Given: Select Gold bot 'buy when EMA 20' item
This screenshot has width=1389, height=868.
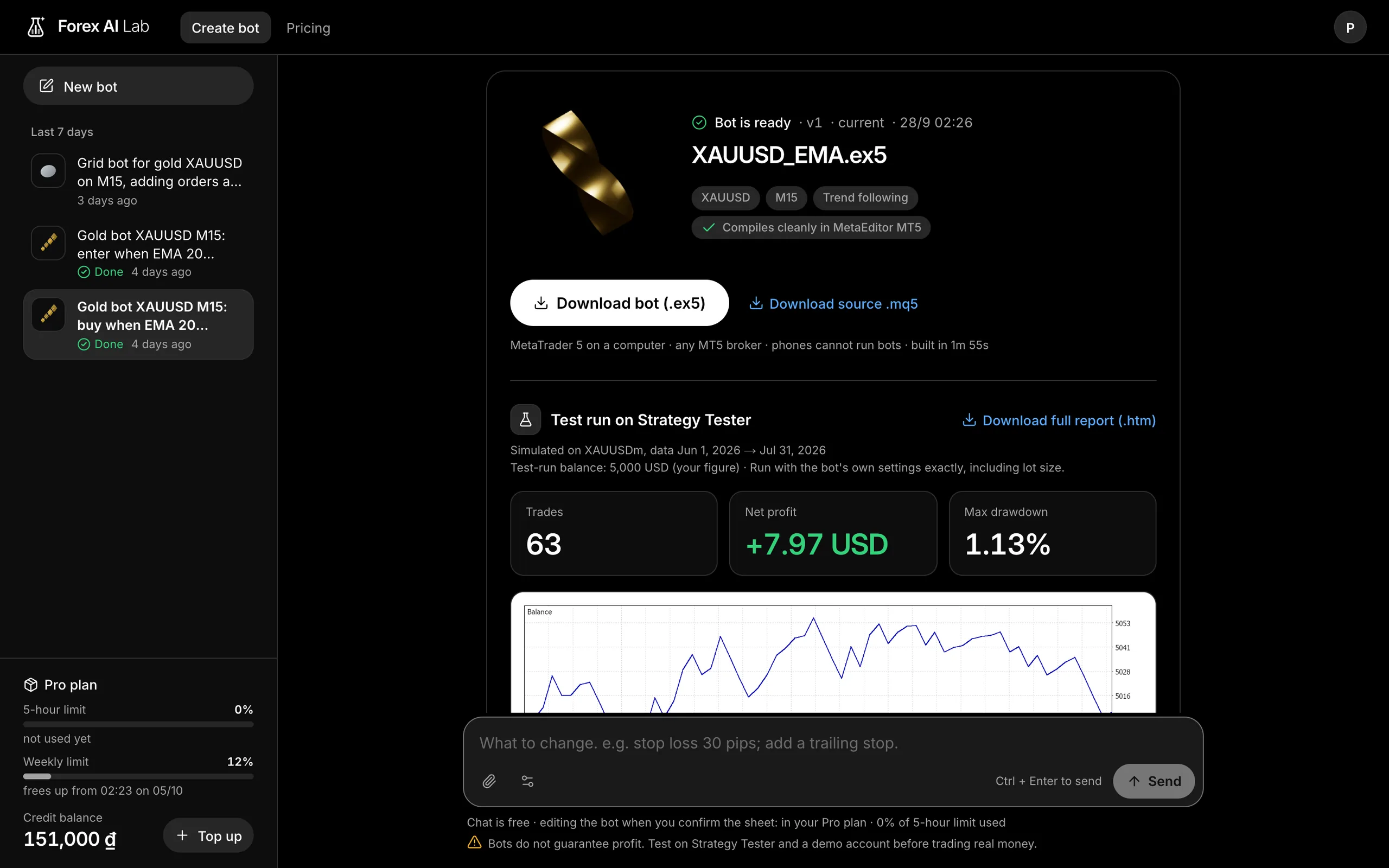Looking at the screenshot, I should [x=138, y=324].
